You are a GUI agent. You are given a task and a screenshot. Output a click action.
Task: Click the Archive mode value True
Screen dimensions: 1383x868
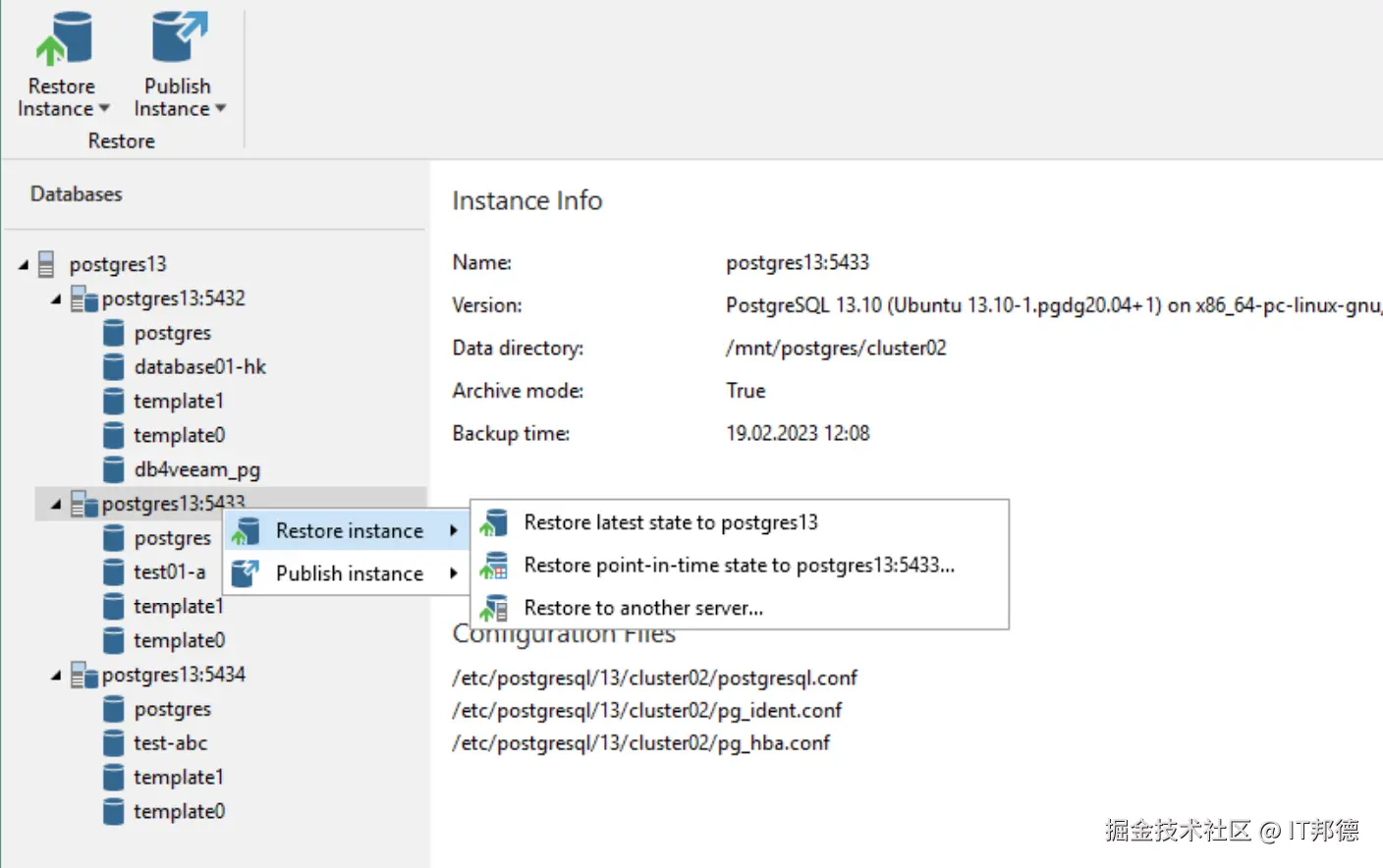click(746, 391)
